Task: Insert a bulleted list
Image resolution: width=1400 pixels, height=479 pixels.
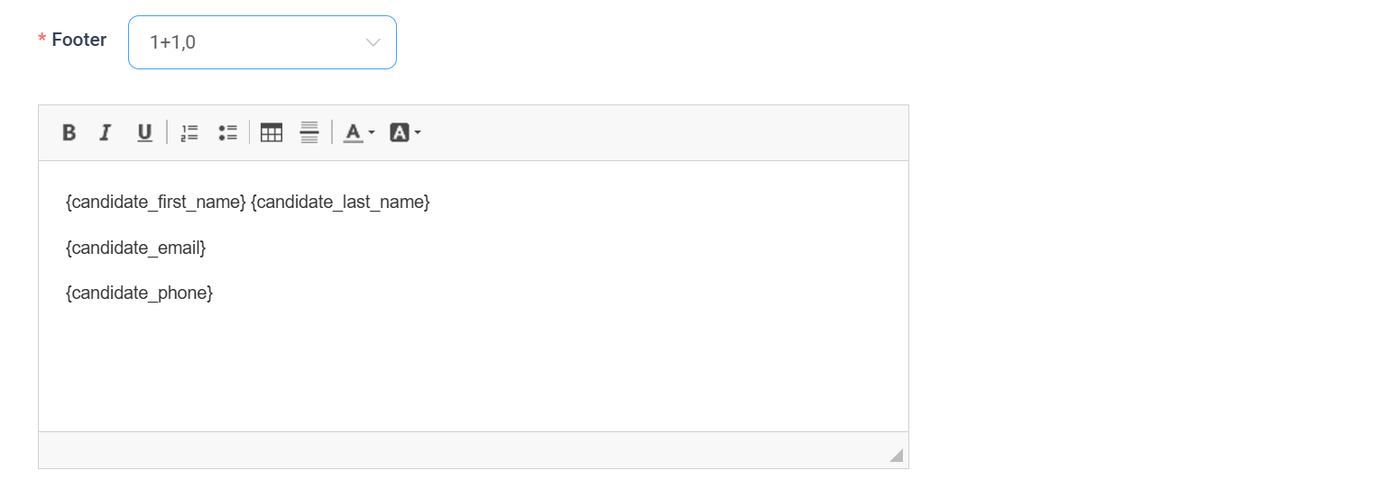Action: click(227, 133)
